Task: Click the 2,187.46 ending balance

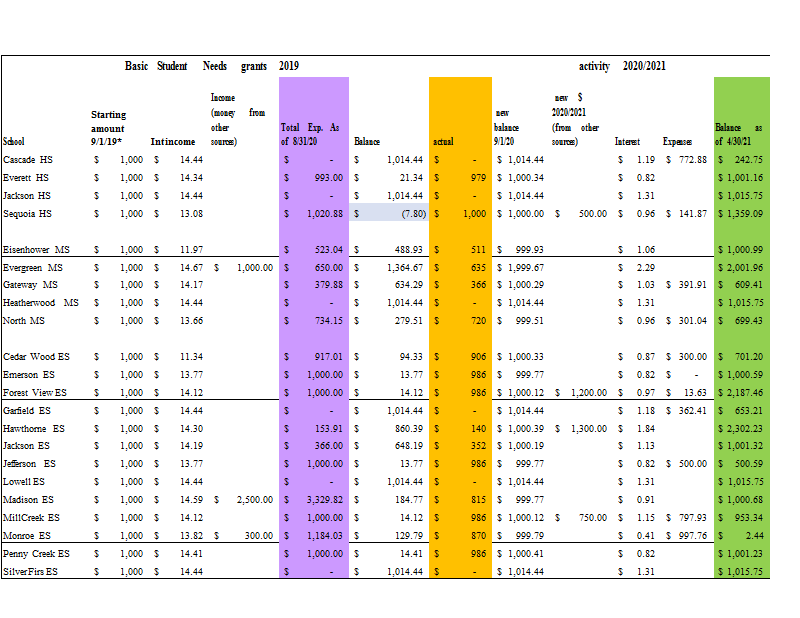Action: (745, 393)
